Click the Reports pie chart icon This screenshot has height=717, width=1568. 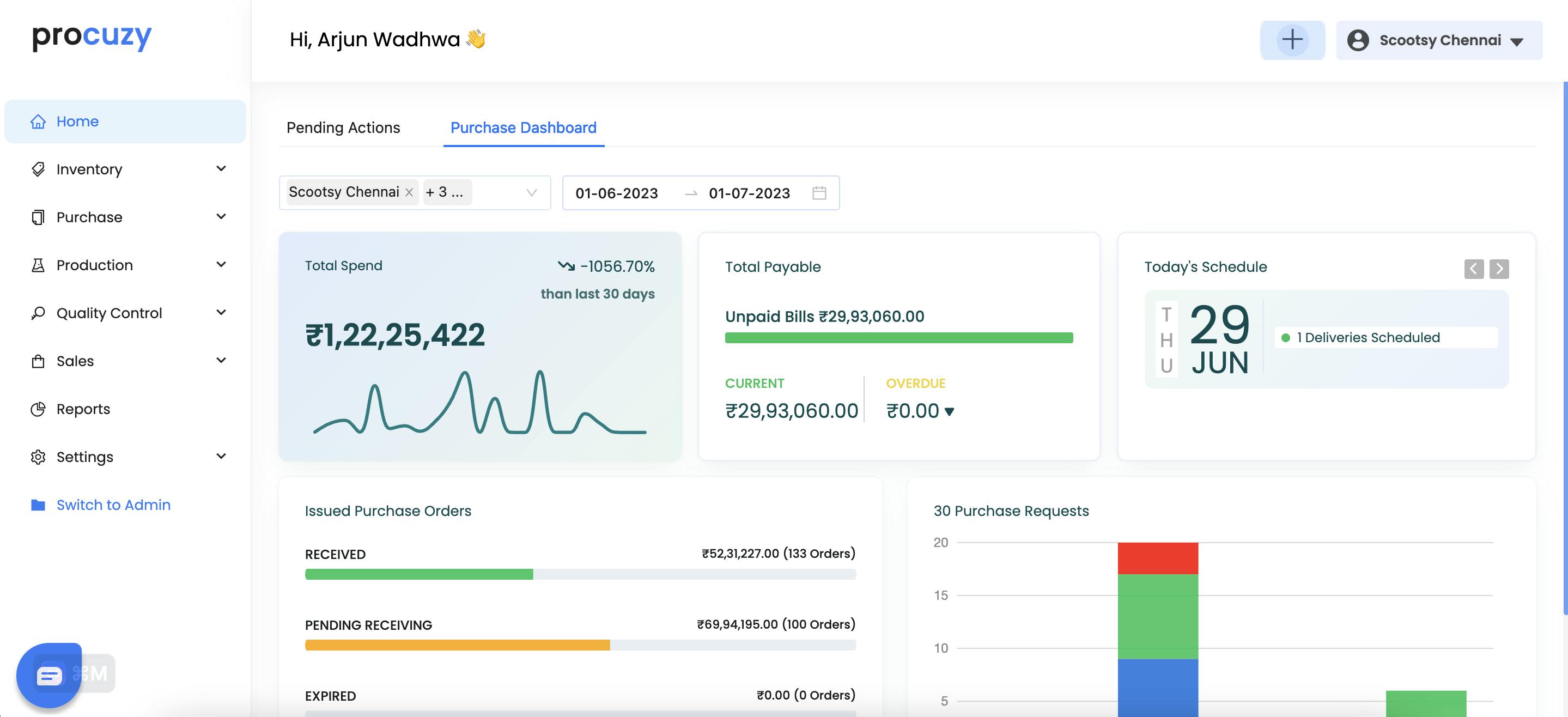pos(38,409)
